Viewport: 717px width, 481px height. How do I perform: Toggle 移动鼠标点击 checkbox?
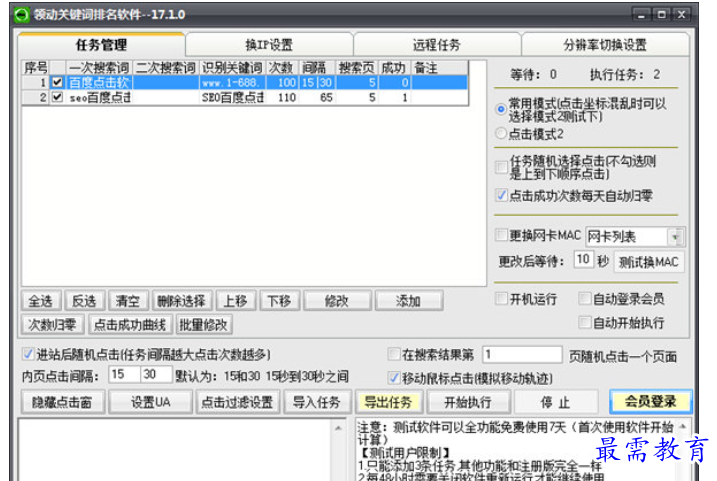tap(394, 378)
